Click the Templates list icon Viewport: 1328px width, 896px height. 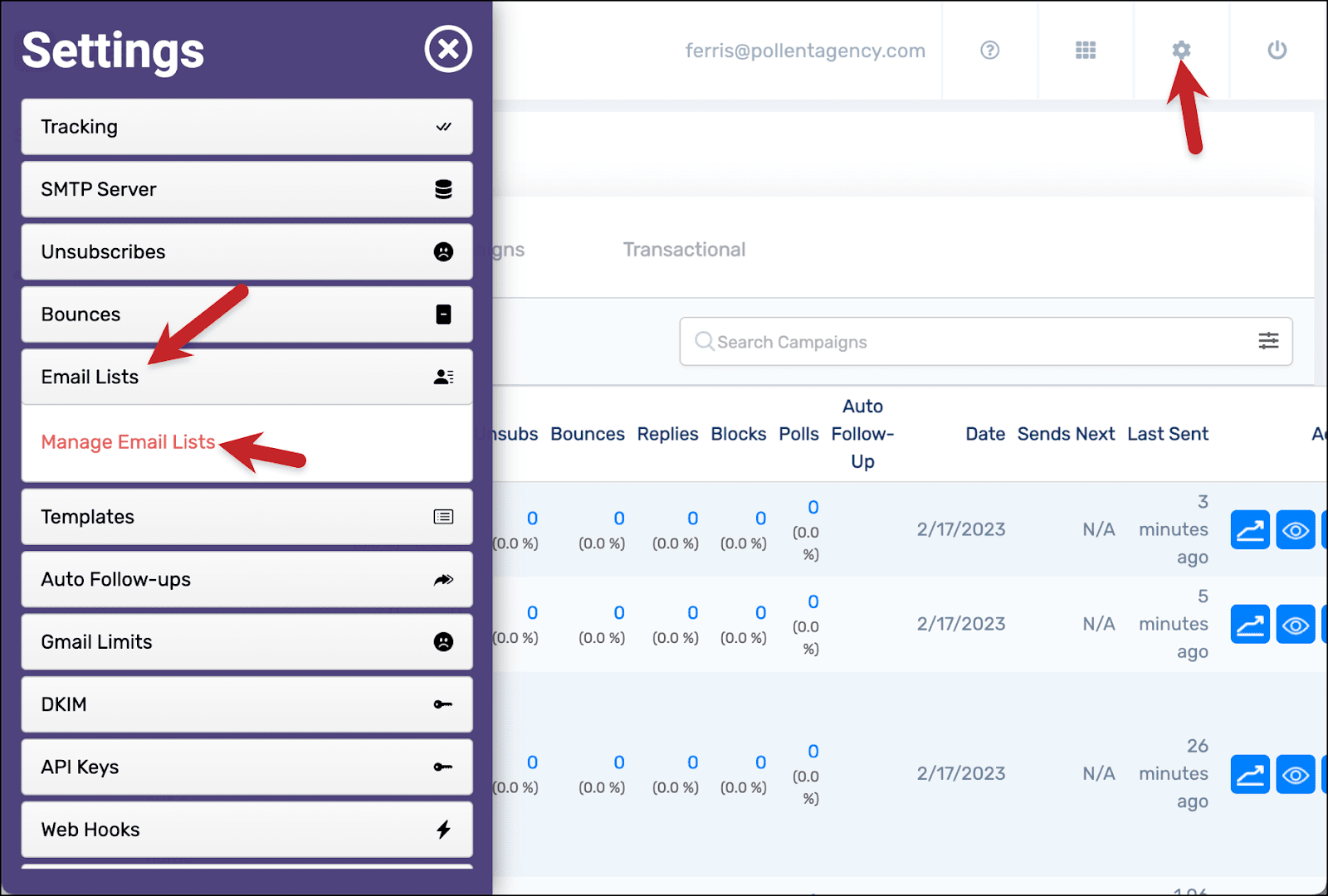pos(443,517)
